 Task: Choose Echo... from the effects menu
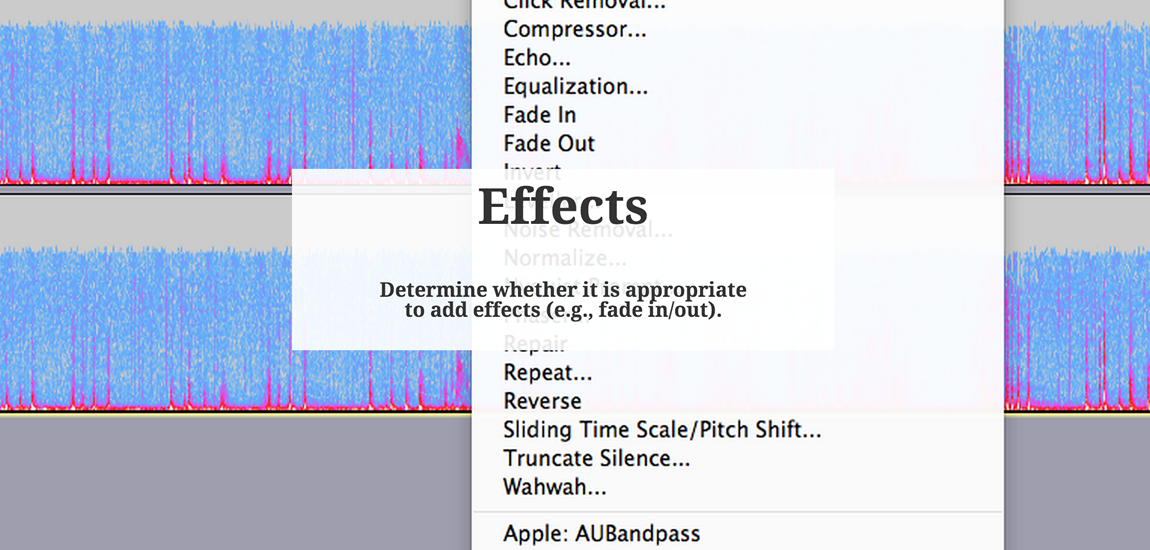point(537,58)
